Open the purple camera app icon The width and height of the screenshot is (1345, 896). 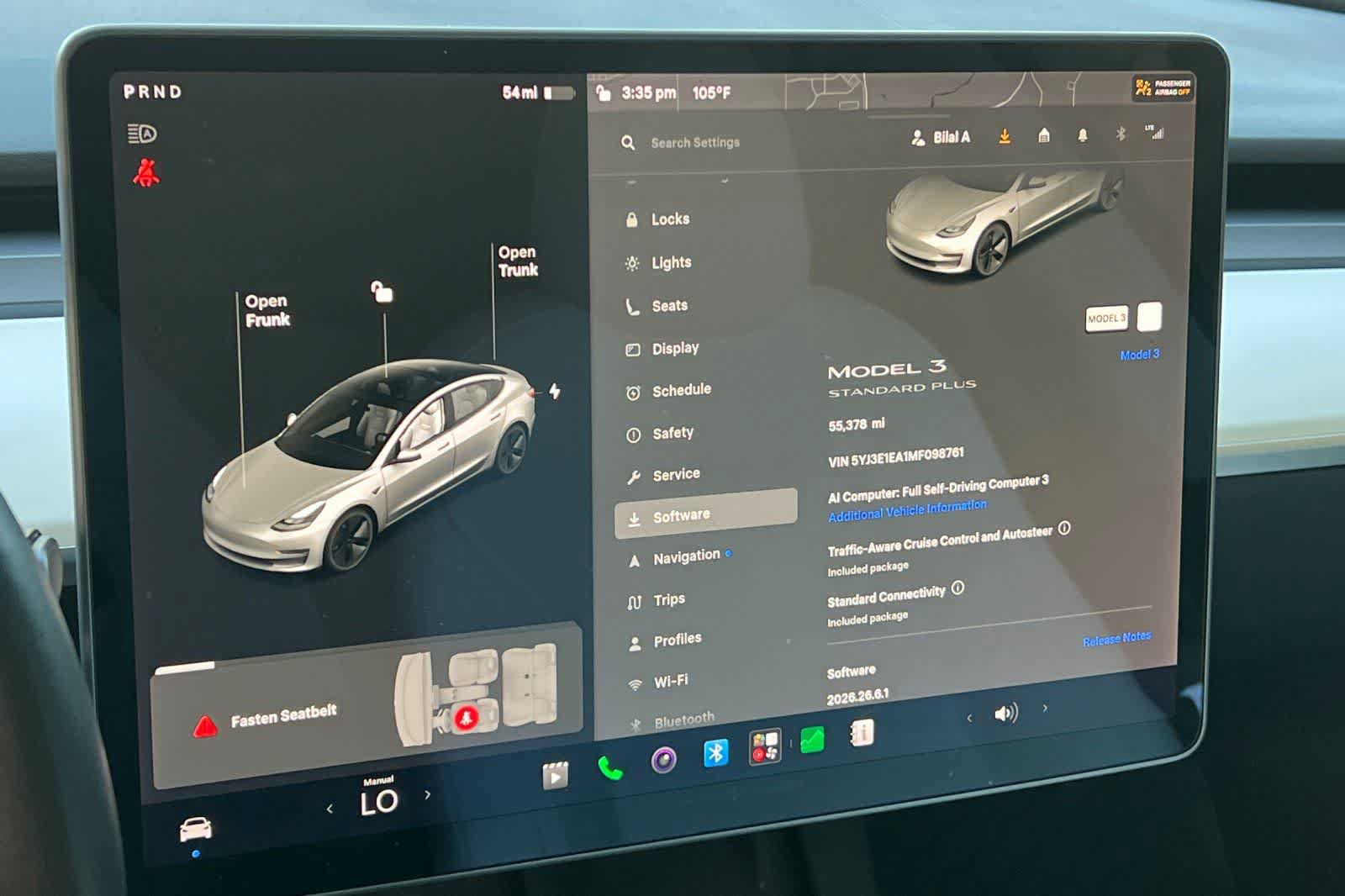(663, 761)
